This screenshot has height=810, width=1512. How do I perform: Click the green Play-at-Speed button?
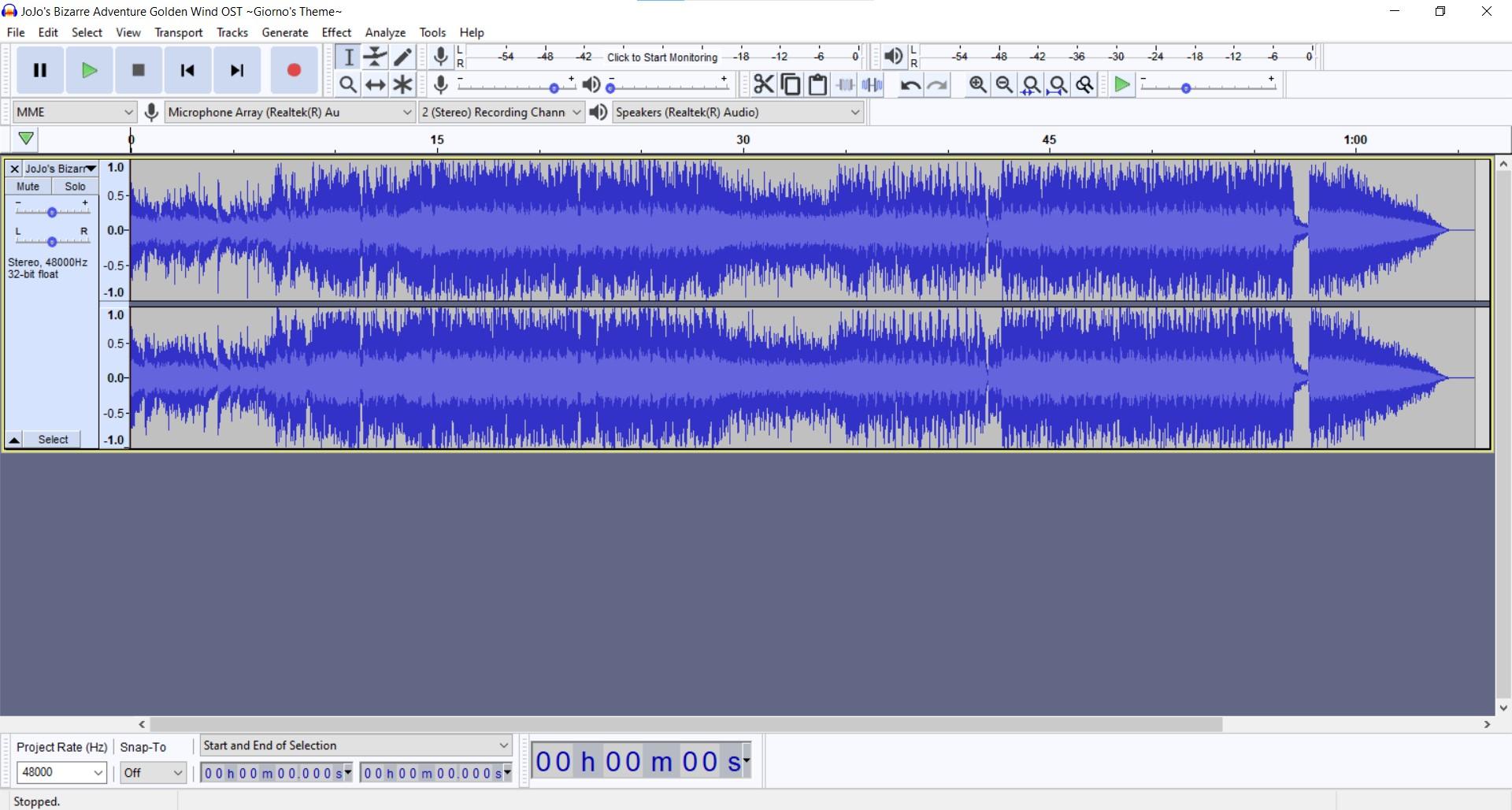tap(1122, 84)
